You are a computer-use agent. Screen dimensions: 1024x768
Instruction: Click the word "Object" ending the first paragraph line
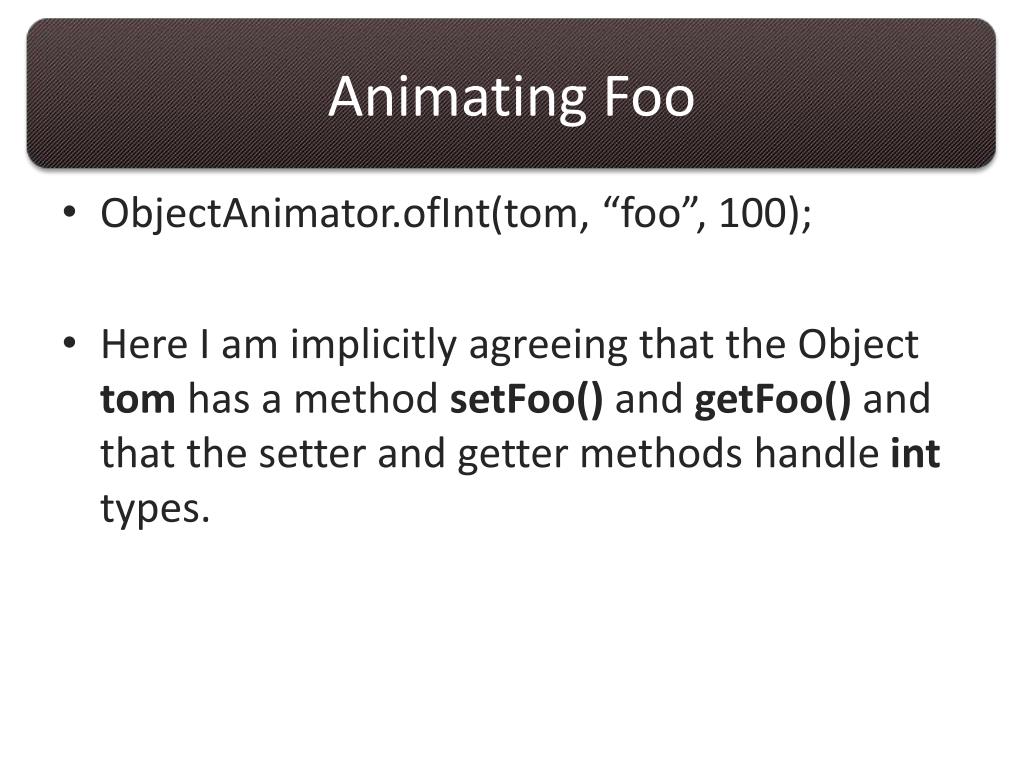click(858, 346)
